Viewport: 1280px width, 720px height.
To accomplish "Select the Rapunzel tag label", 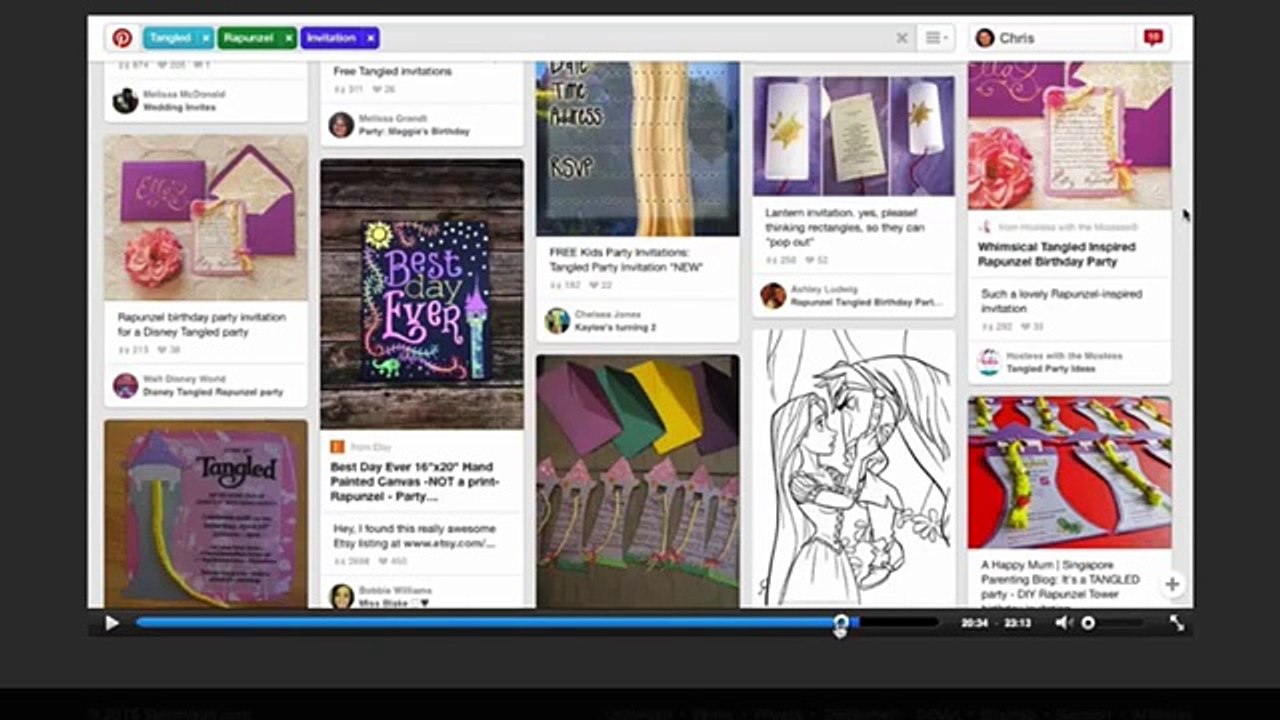I will click(248, 38).
